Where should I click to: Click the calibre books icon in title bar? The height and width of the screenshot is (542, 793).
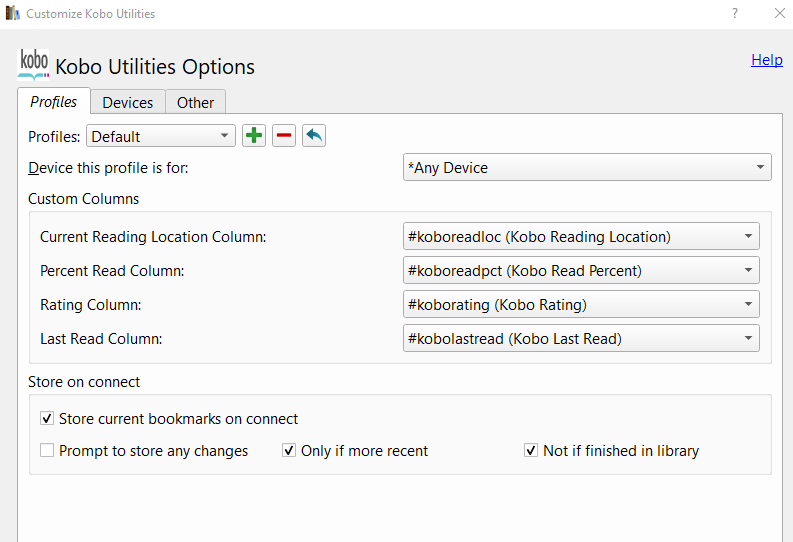tap(13, 14)
